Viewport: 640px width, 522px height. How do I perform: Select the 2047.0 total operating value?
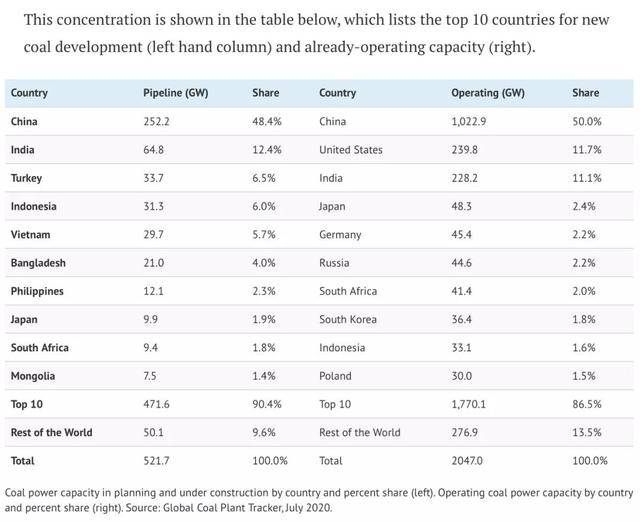pos(469,461)
